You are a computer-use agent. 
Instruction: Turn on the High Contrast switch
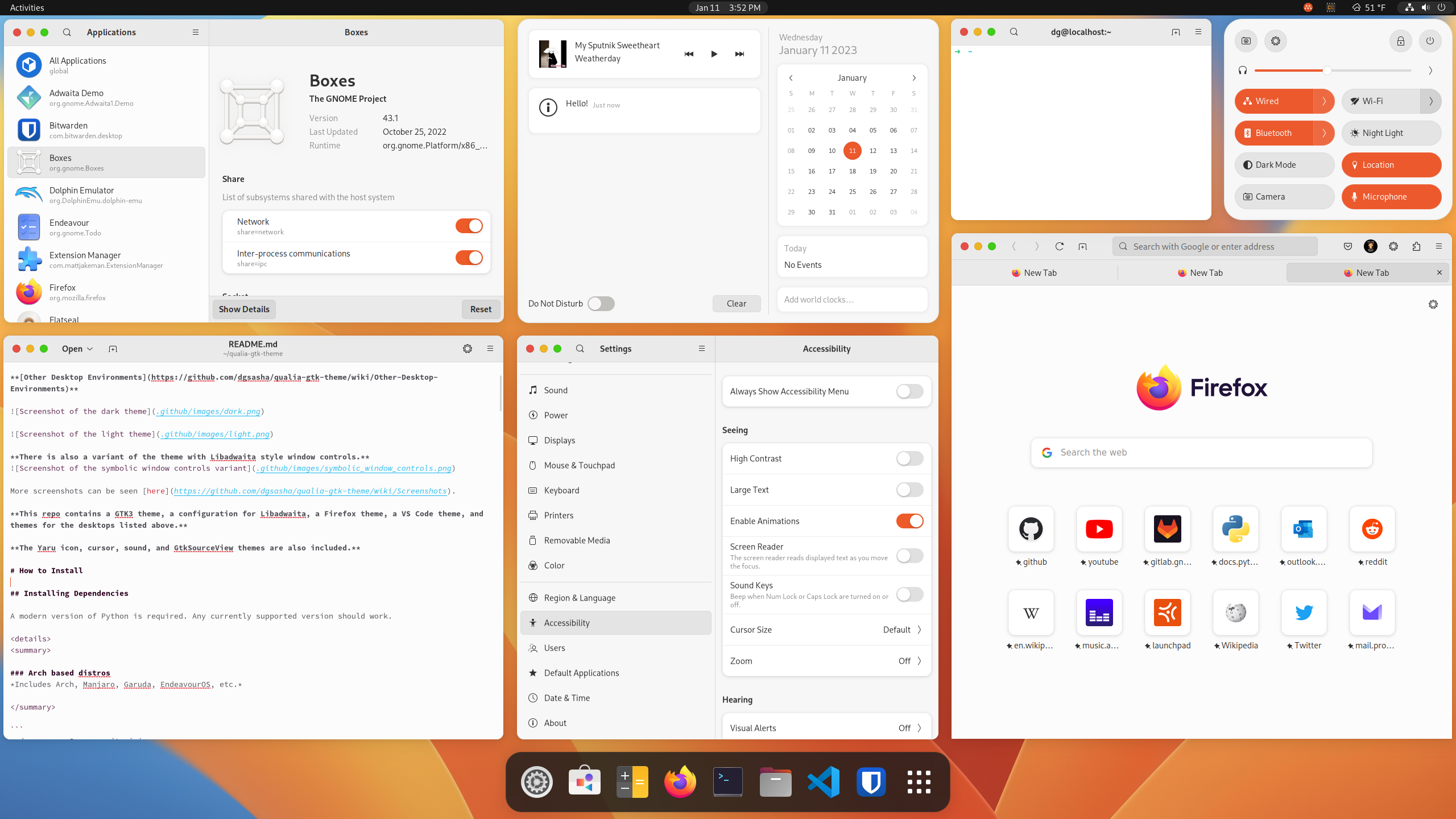909,458
